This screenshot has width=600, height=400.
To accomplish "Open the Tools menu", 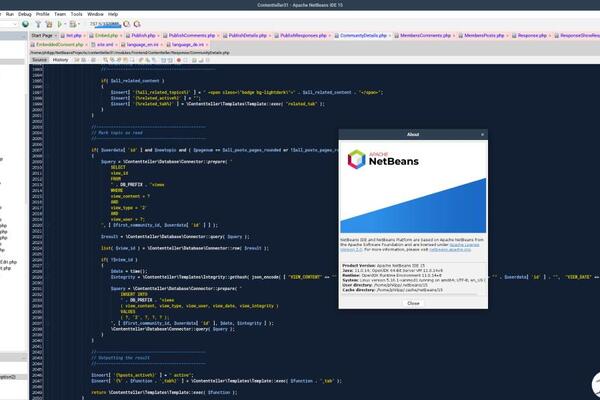I will click(77, 14).
